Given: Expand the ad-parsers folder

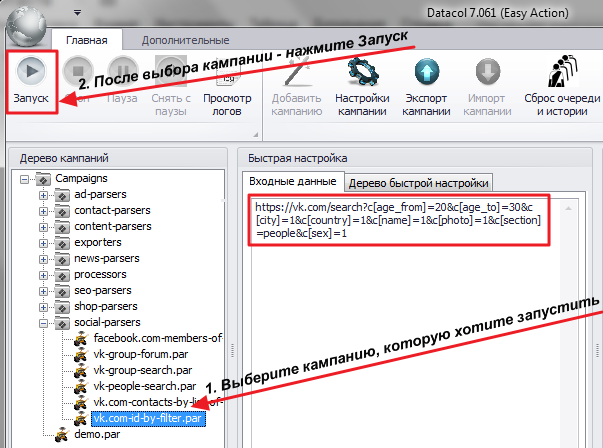Looking at the screenshot, I should coord(43,195).
